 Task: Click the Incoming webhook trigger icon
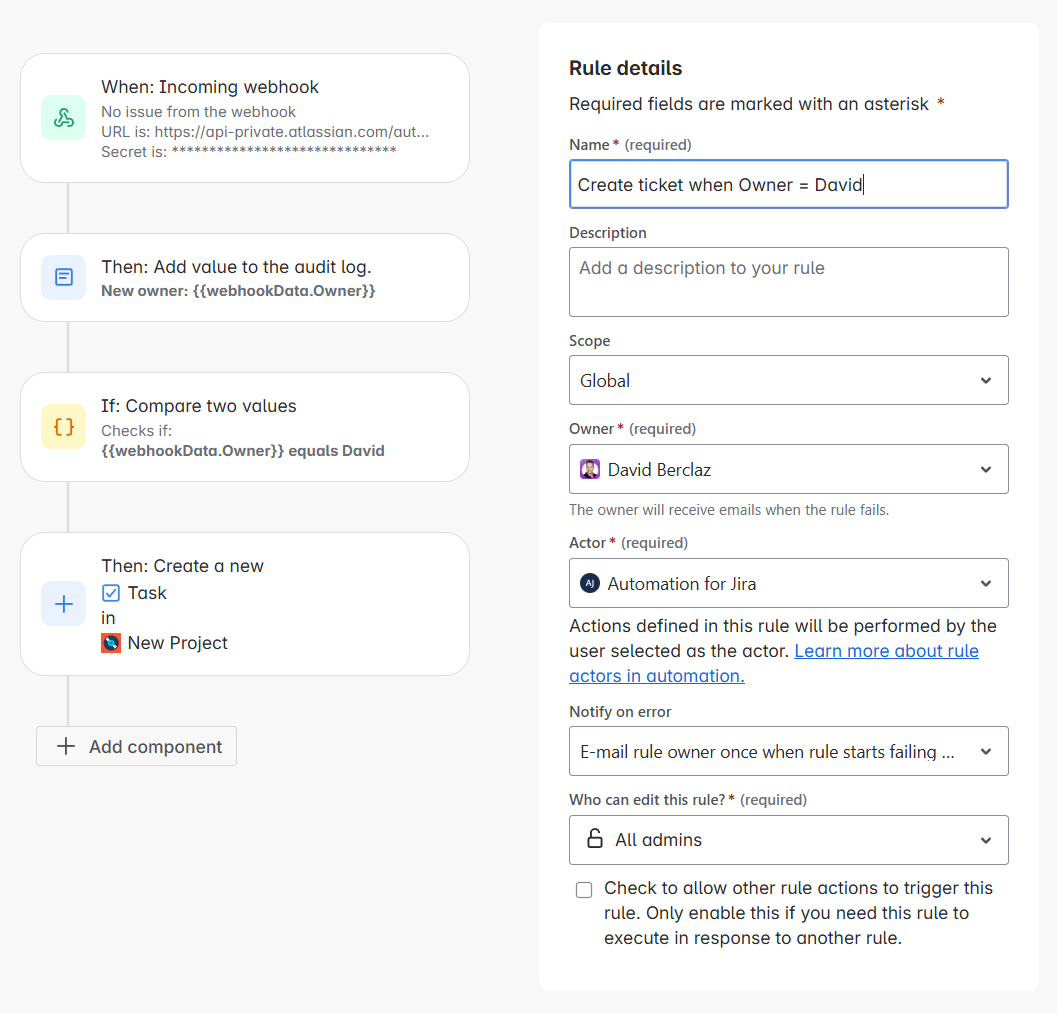[64, 118]
